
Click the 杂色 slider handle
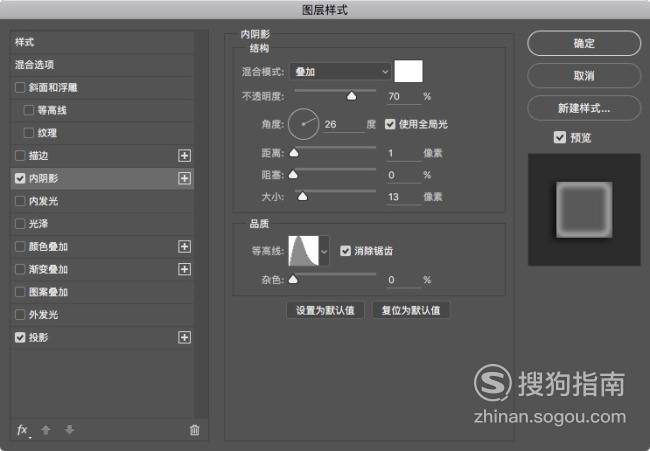point(293,279)
